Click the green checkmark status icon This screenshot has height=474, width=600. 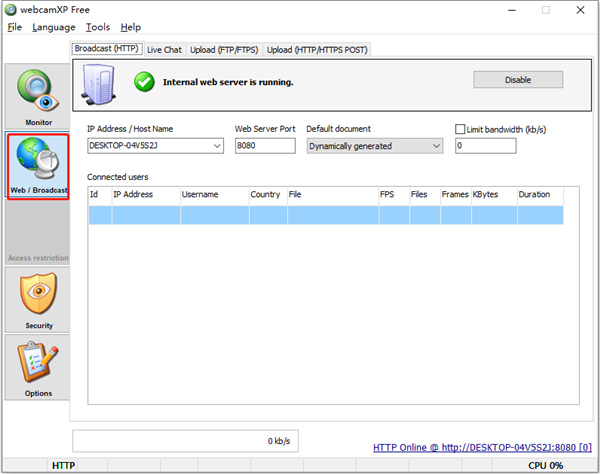click(x=144, y=82)
